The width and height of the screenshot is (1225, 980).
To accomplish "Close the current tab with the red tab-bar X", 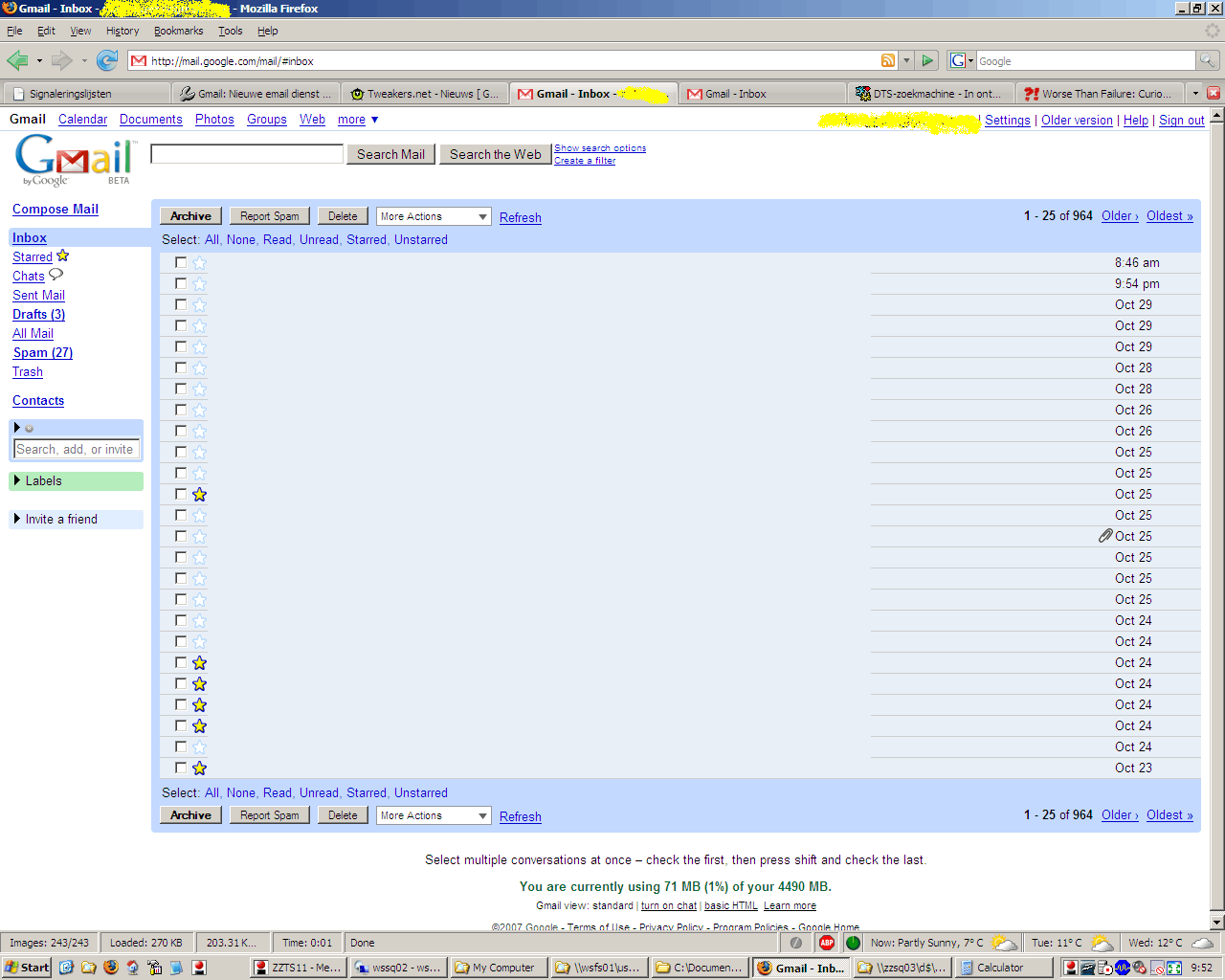I will [x=1214, y=93].
